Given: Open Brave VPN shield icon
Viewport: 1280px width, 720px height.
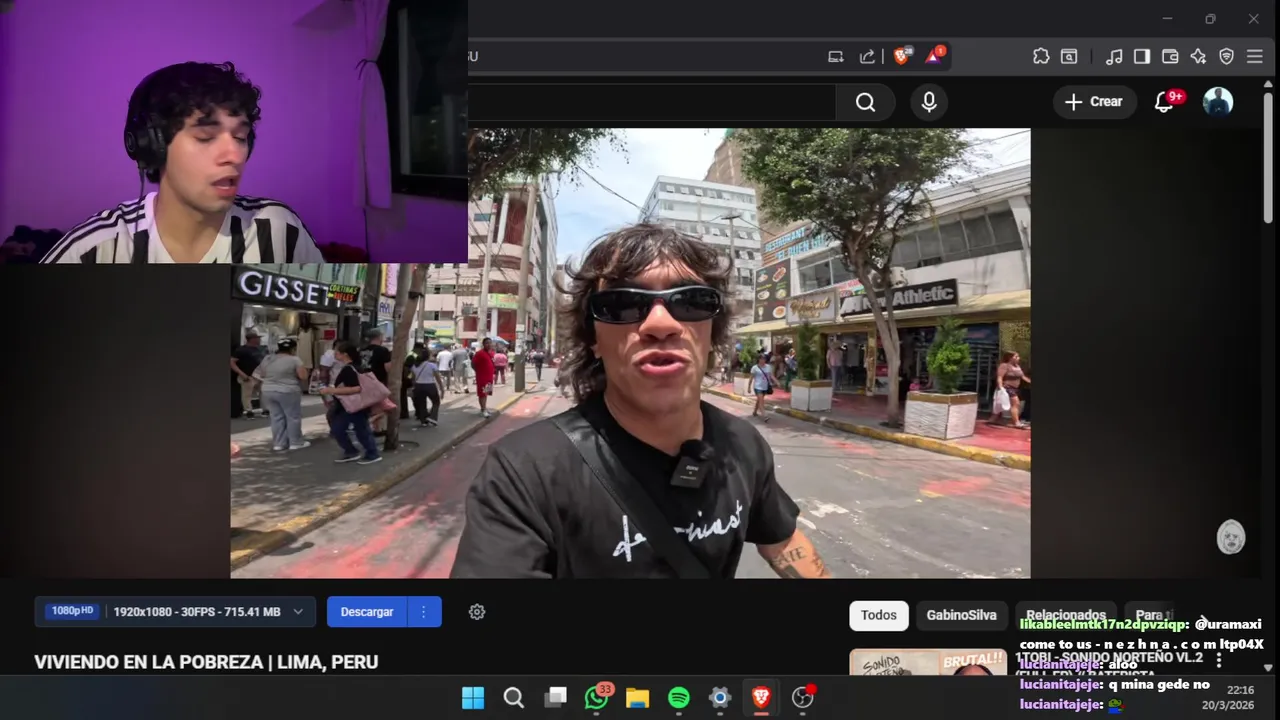Looking at the screenshot, I should pyautogui.click(x=1227, y=57).
